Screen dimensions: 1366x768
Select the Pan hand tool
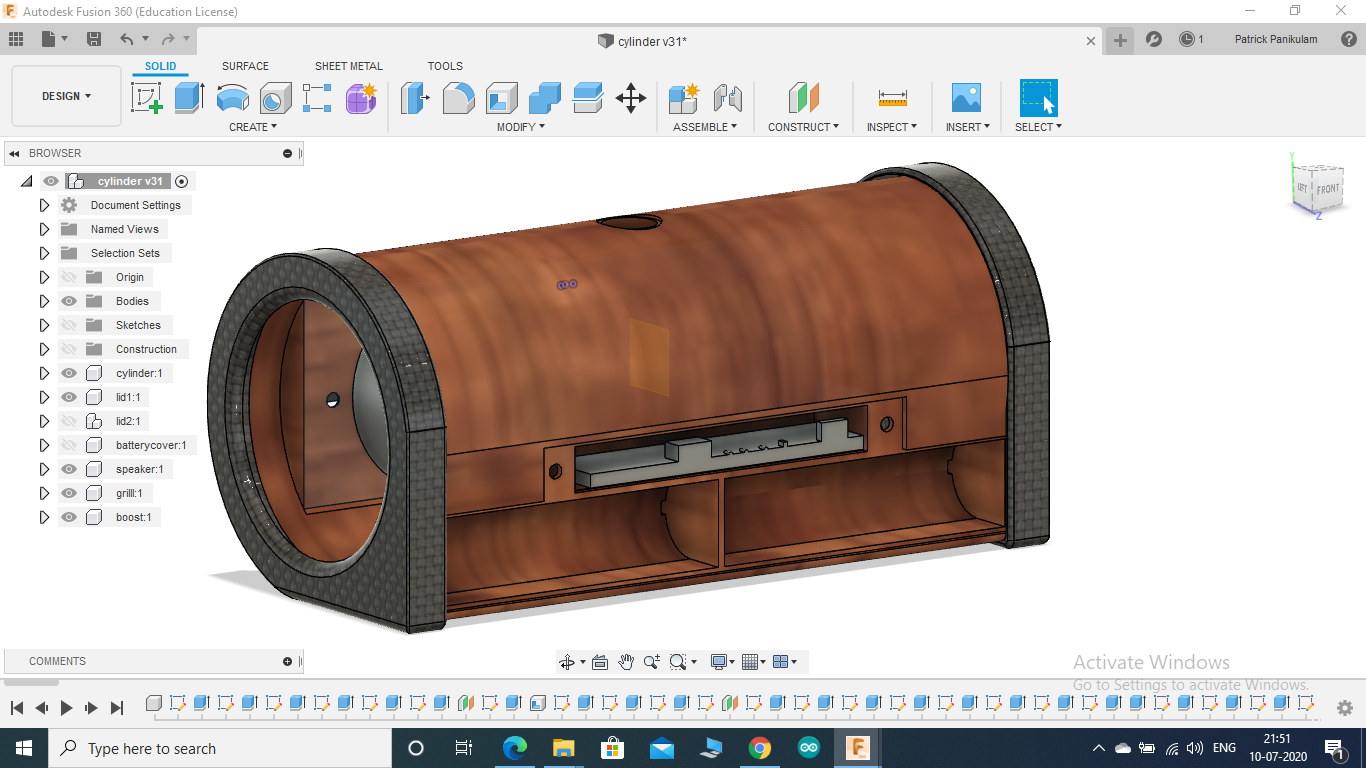coord(626,662)
